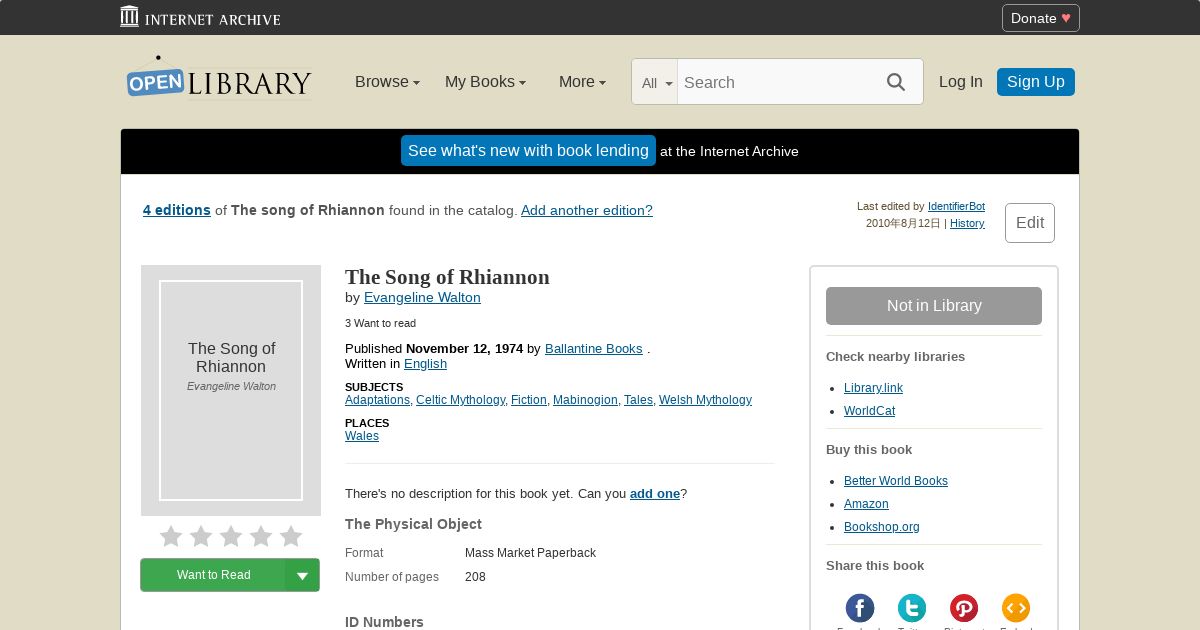The image size is (1200, 630).
Task: Open the My Books menu
Action: pyautogui.click(x=485, y=82)
